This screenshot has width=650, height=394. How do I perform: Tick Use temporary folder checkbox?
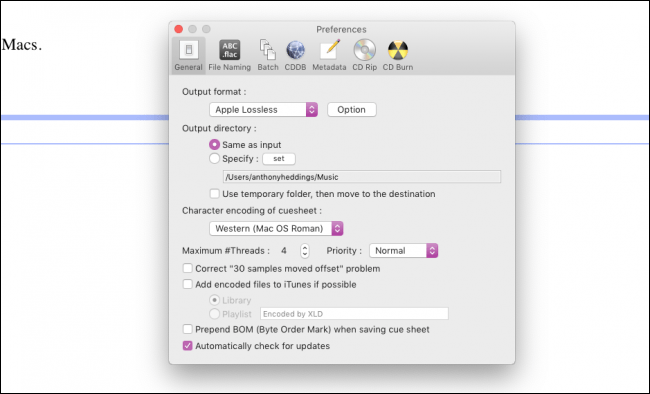coord(215,194)
